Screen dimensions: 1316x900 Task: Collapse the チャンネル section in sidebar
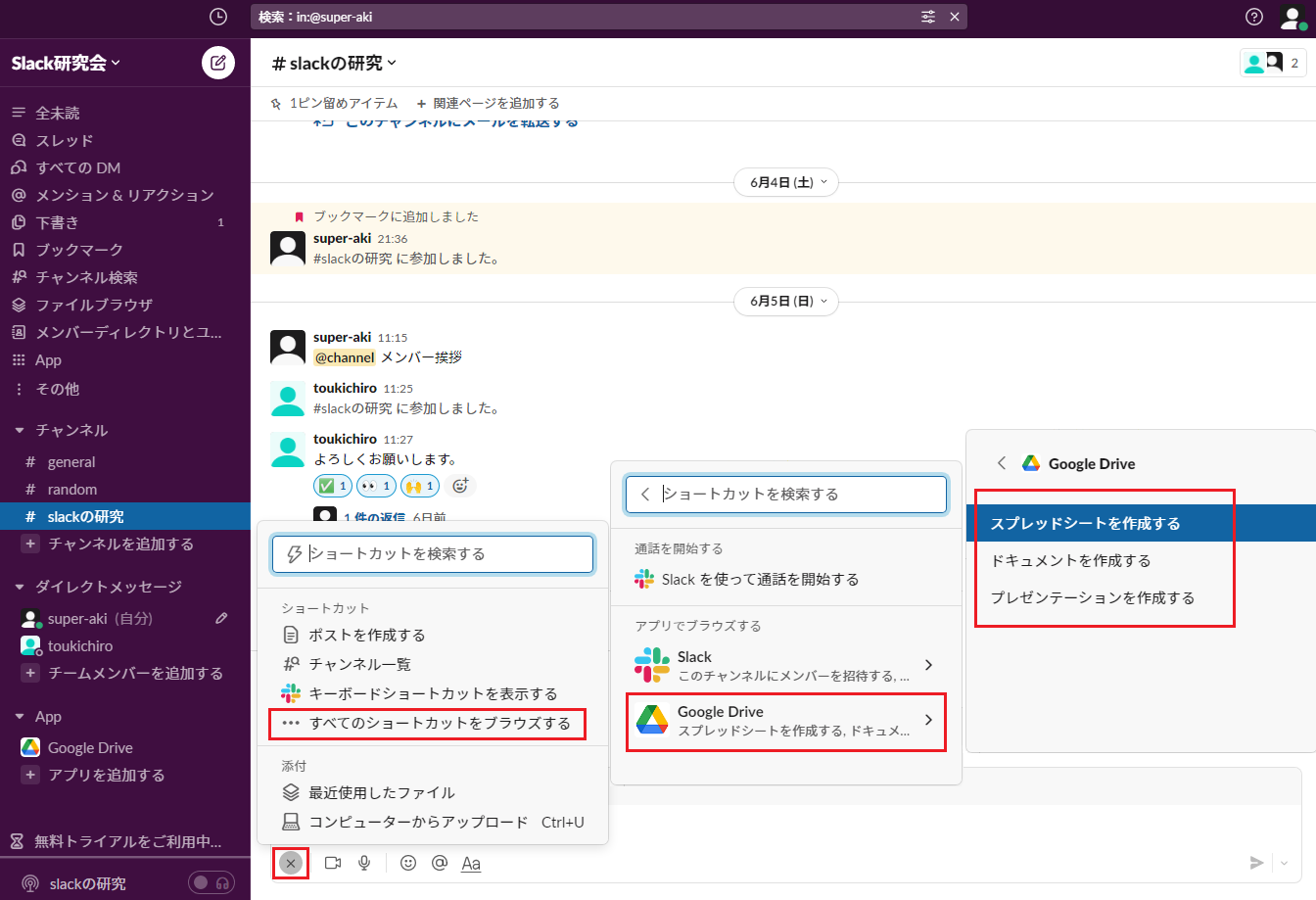coord(20,431)
